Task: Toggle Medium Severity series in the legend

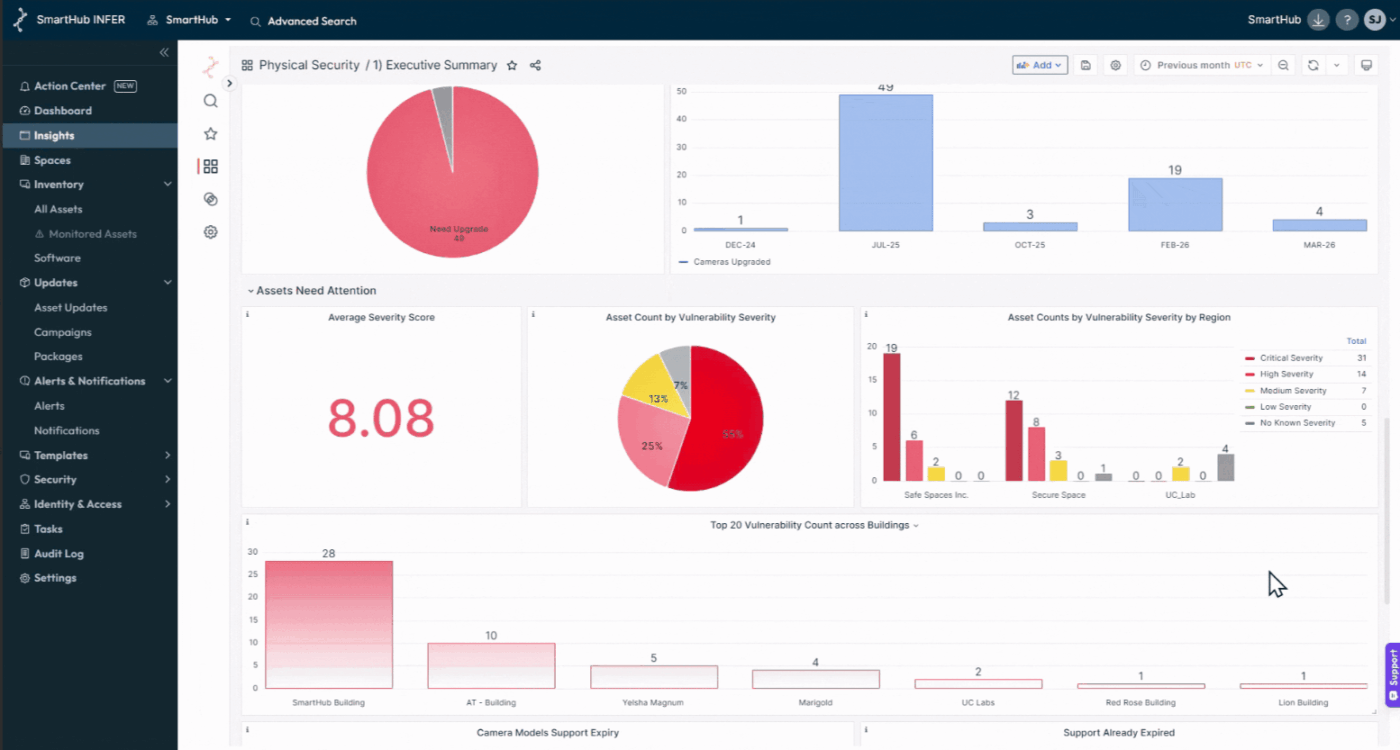Action: [x=1292, y=391]
